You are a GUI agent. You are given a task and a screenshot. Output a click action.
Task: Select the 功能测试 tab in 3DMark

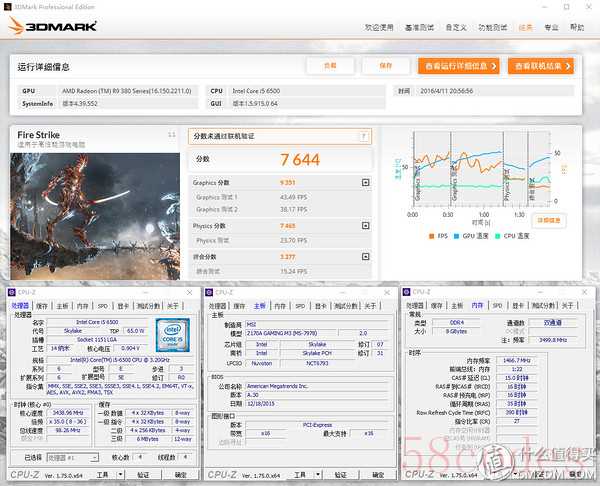(492, 28)
